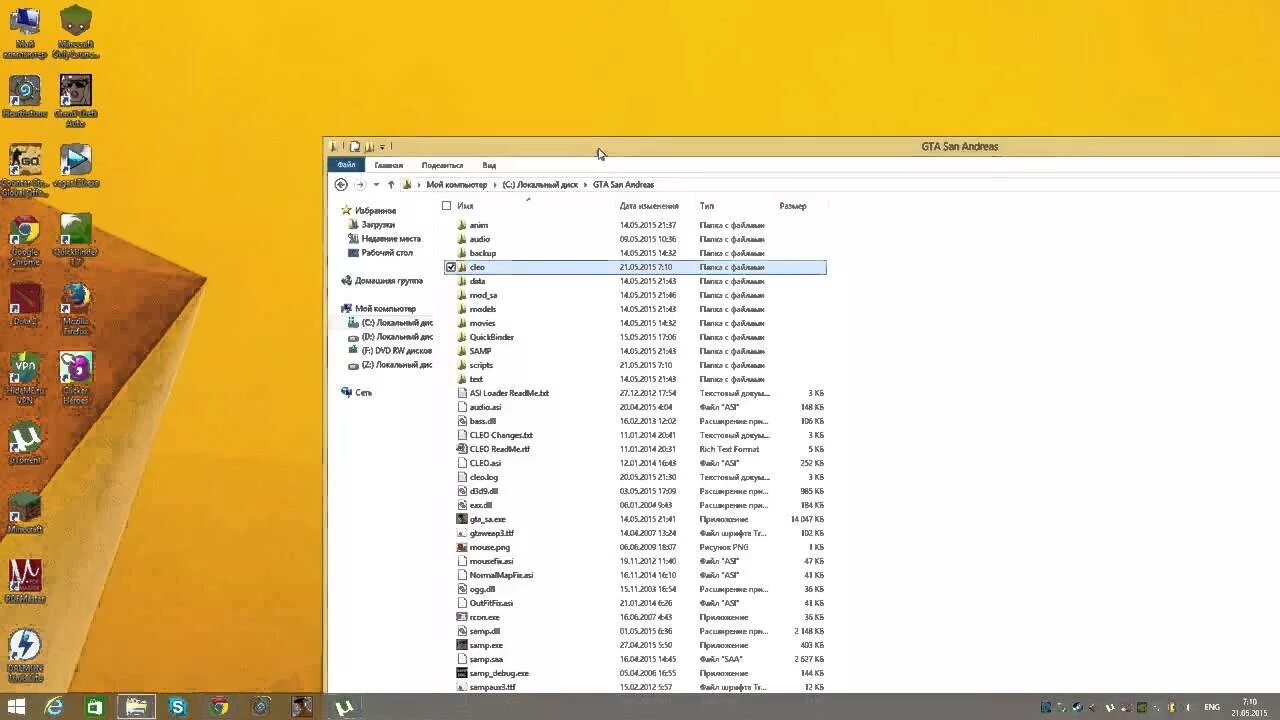Viewport: 1280px width, 720px height.
Task: Select Рабочий стол in the navigation pane
Action: (x=387, y=253)
